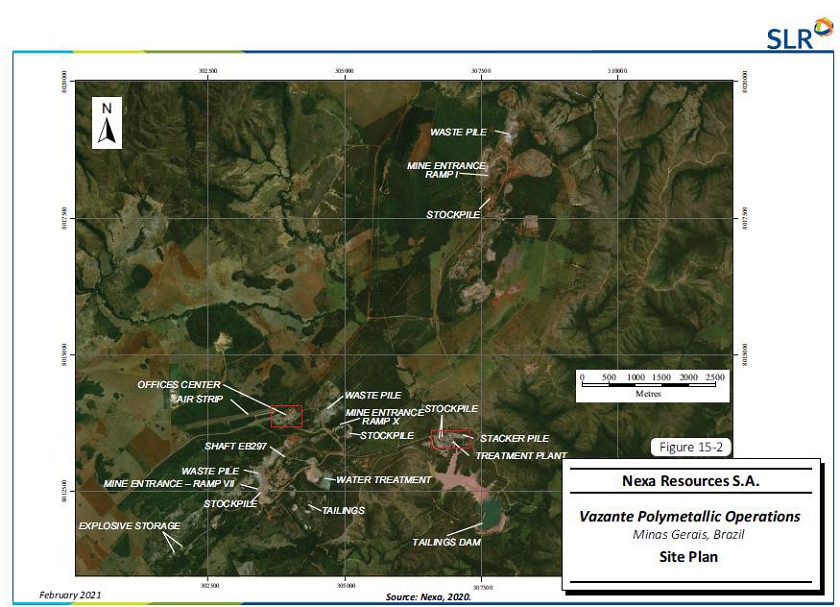Click the teal pond at Tailings Dam
The image size is (840, 607).
click(x=493, y=514)
